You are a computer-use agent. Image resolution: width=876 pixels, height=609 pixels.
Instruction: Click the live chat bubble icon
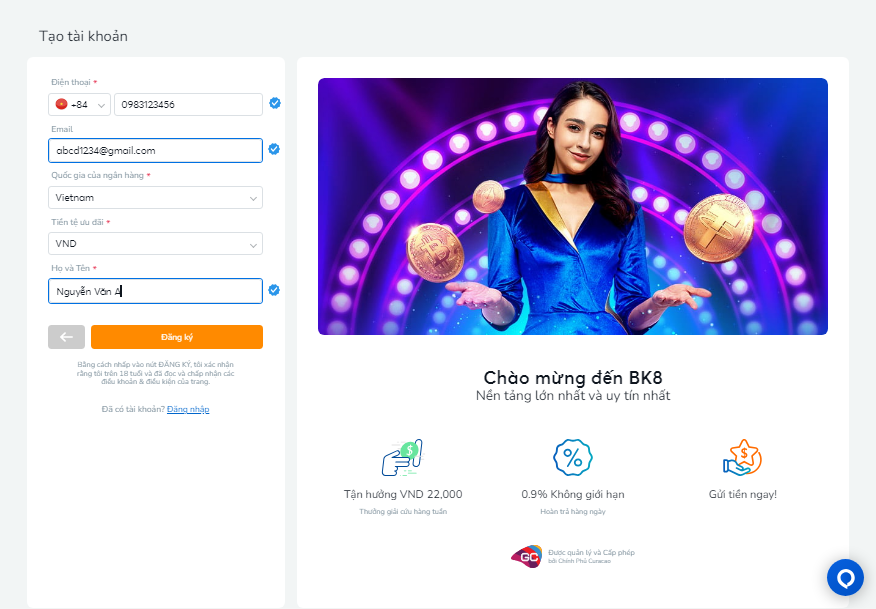click(x=845, y=577)
